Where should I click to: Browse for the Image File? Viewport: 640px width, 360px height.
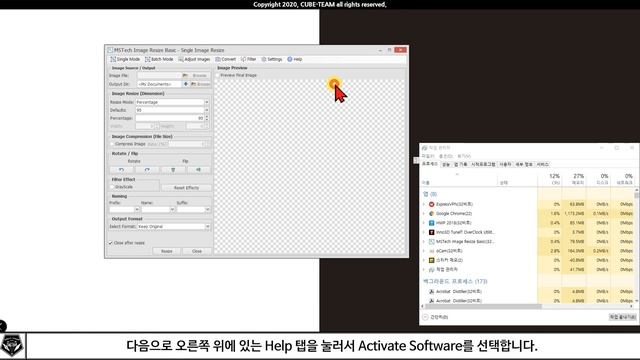tap(196, 76)
